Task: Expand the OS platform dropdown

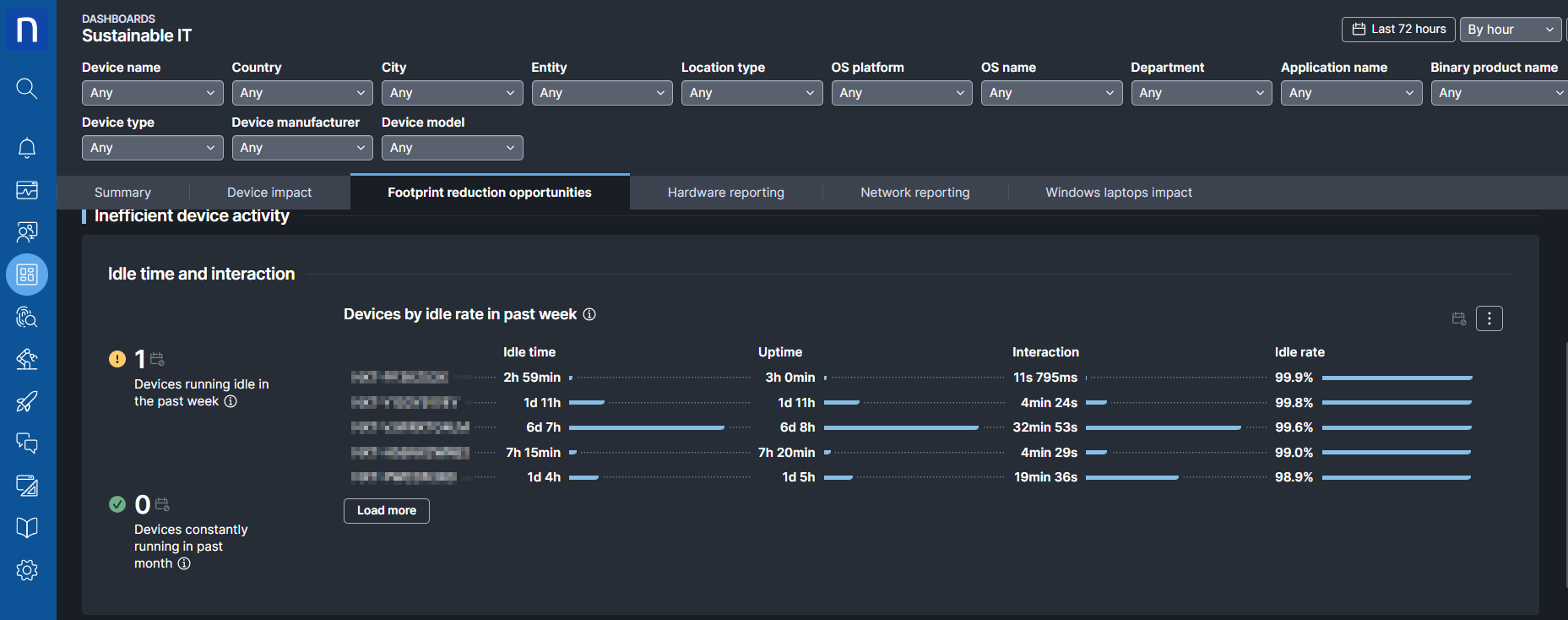Action: pyautogui.click(x=901, y=93)
